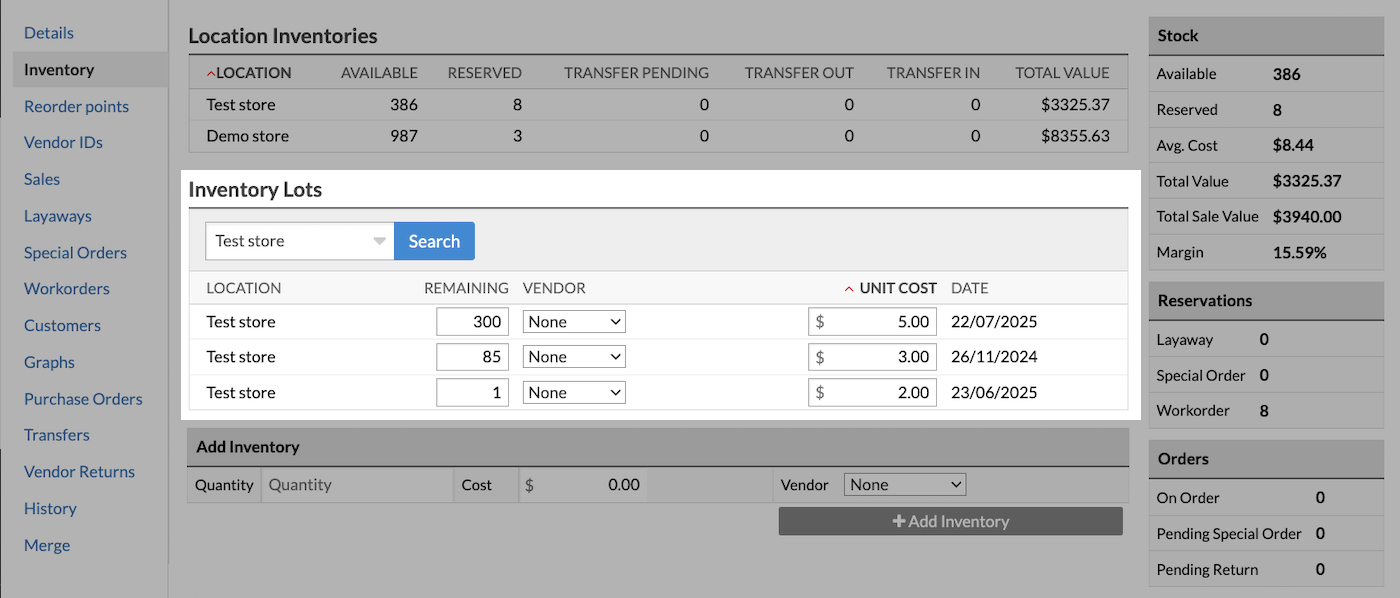Click the Add Inventory button

point(950,521)
